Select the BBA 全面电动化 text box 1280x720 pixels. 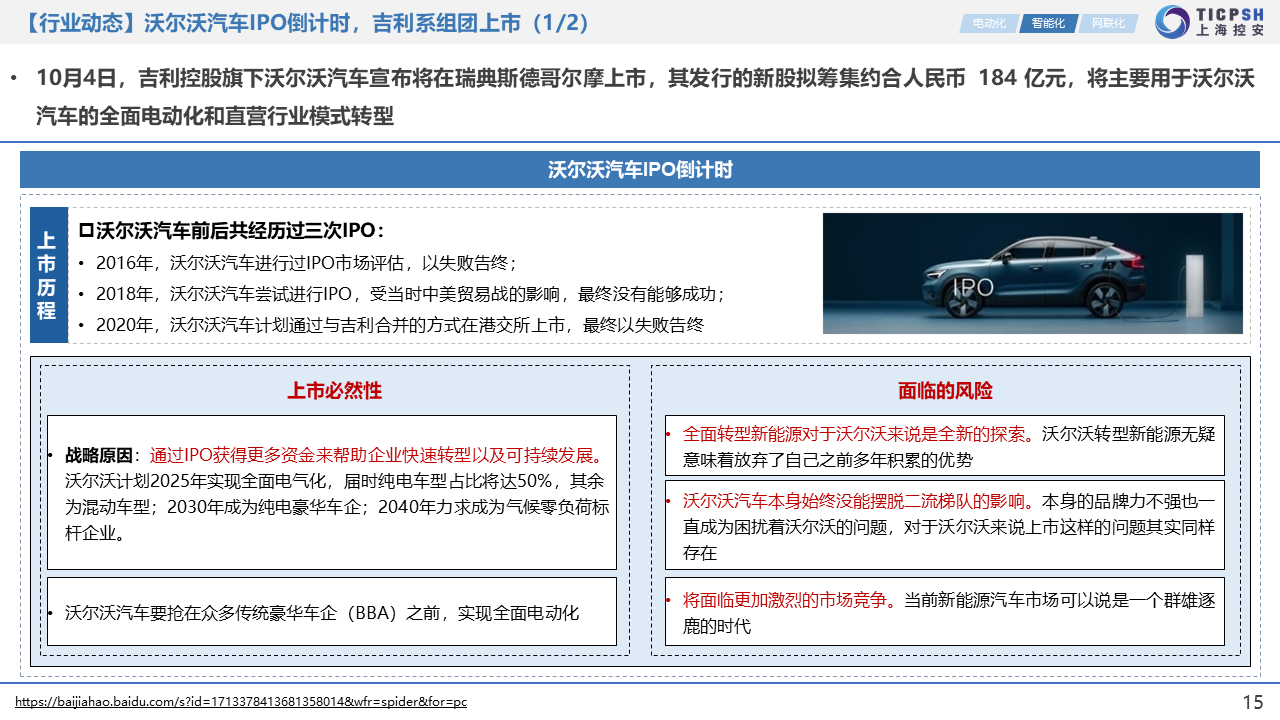(332, 612)
